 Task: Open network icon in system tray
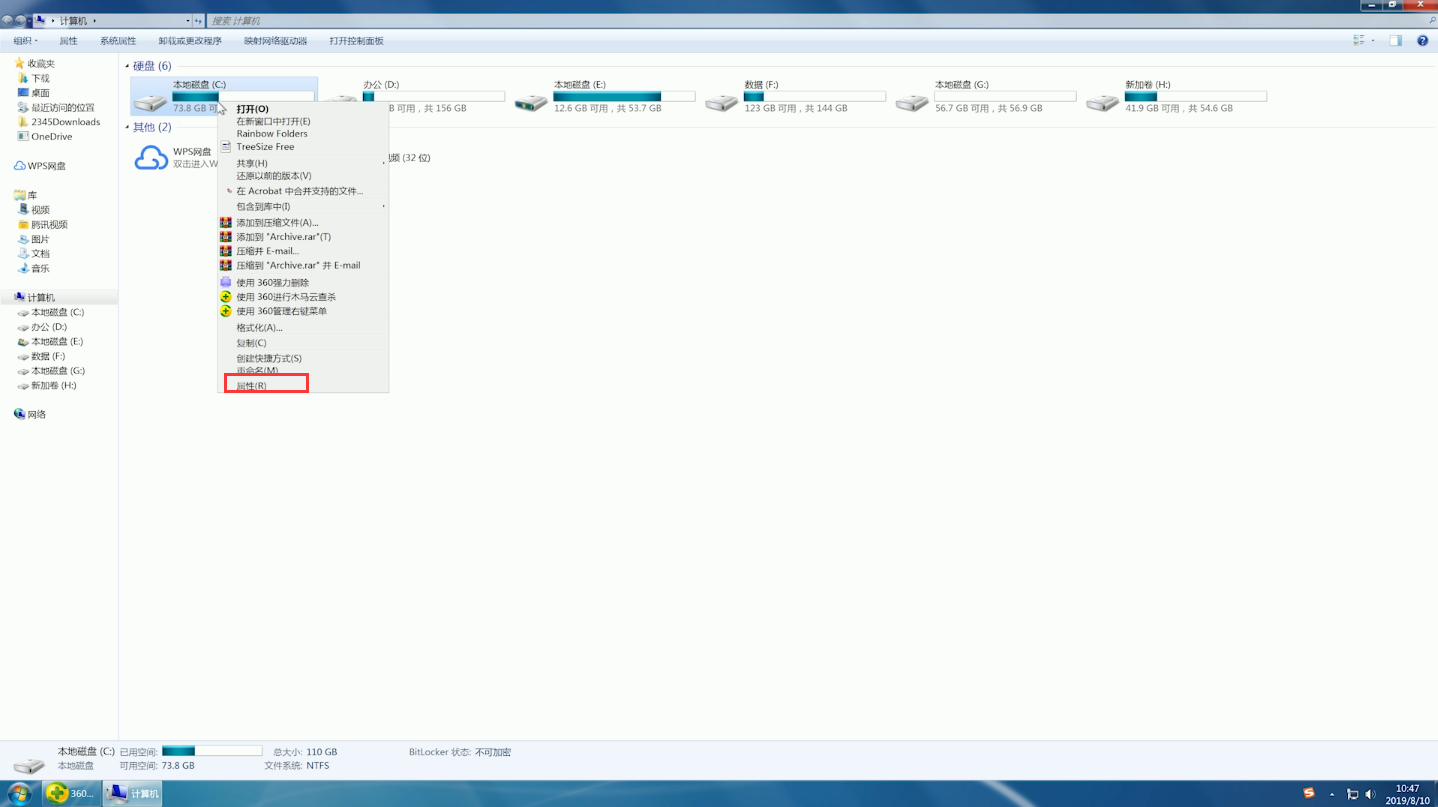[1352, 795]
